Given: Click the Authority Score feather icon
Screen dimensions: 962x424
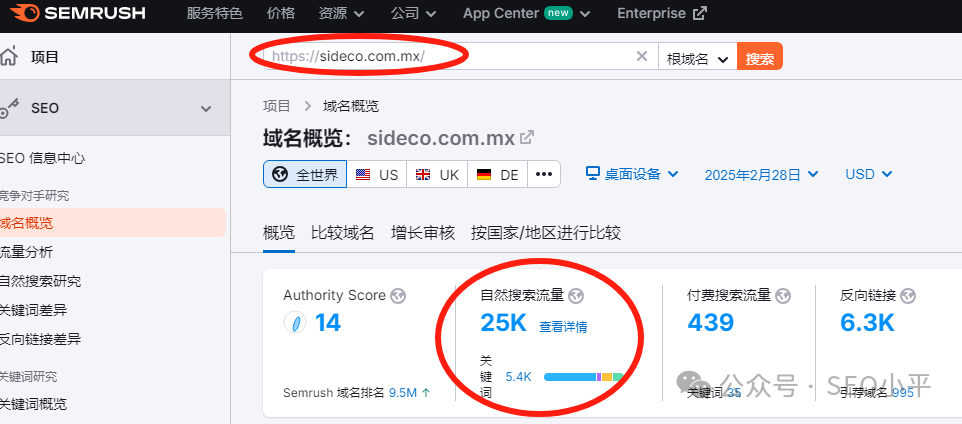Looking at the screenshot, I should 295,323.
